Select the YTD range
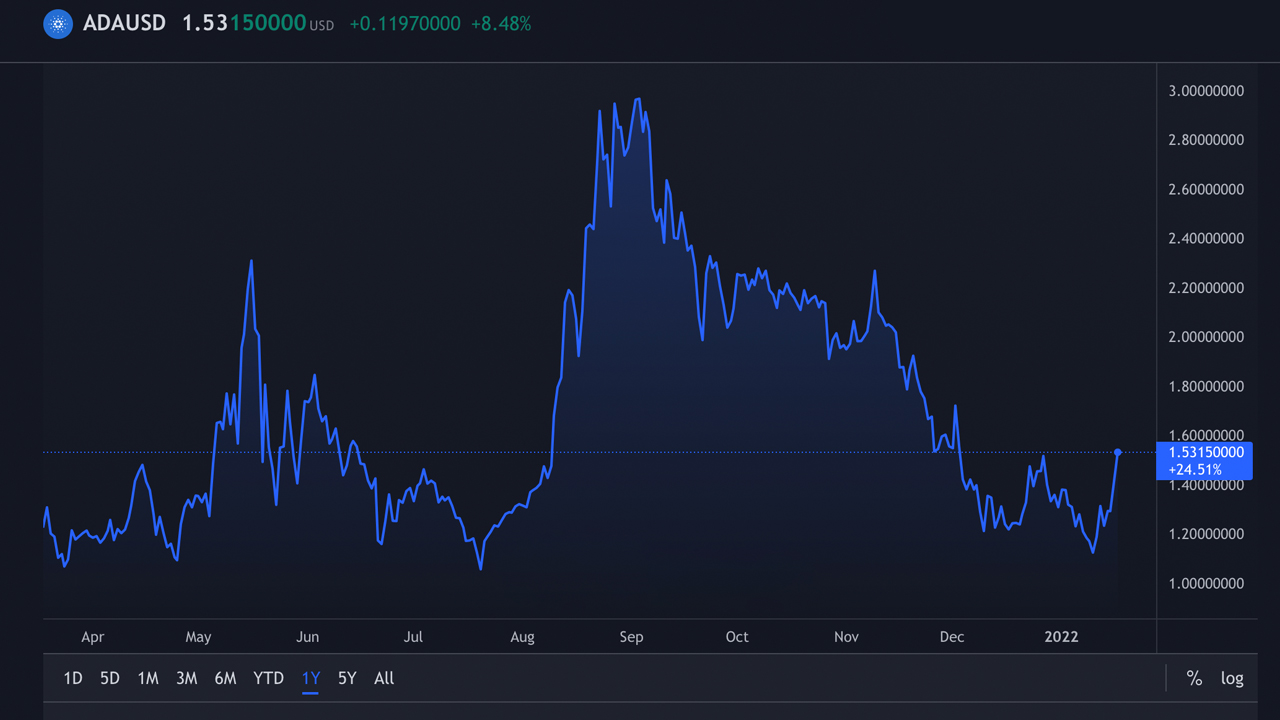This screenshot has width=1280, height=720. pyautogui.click(x=268, y=678)
